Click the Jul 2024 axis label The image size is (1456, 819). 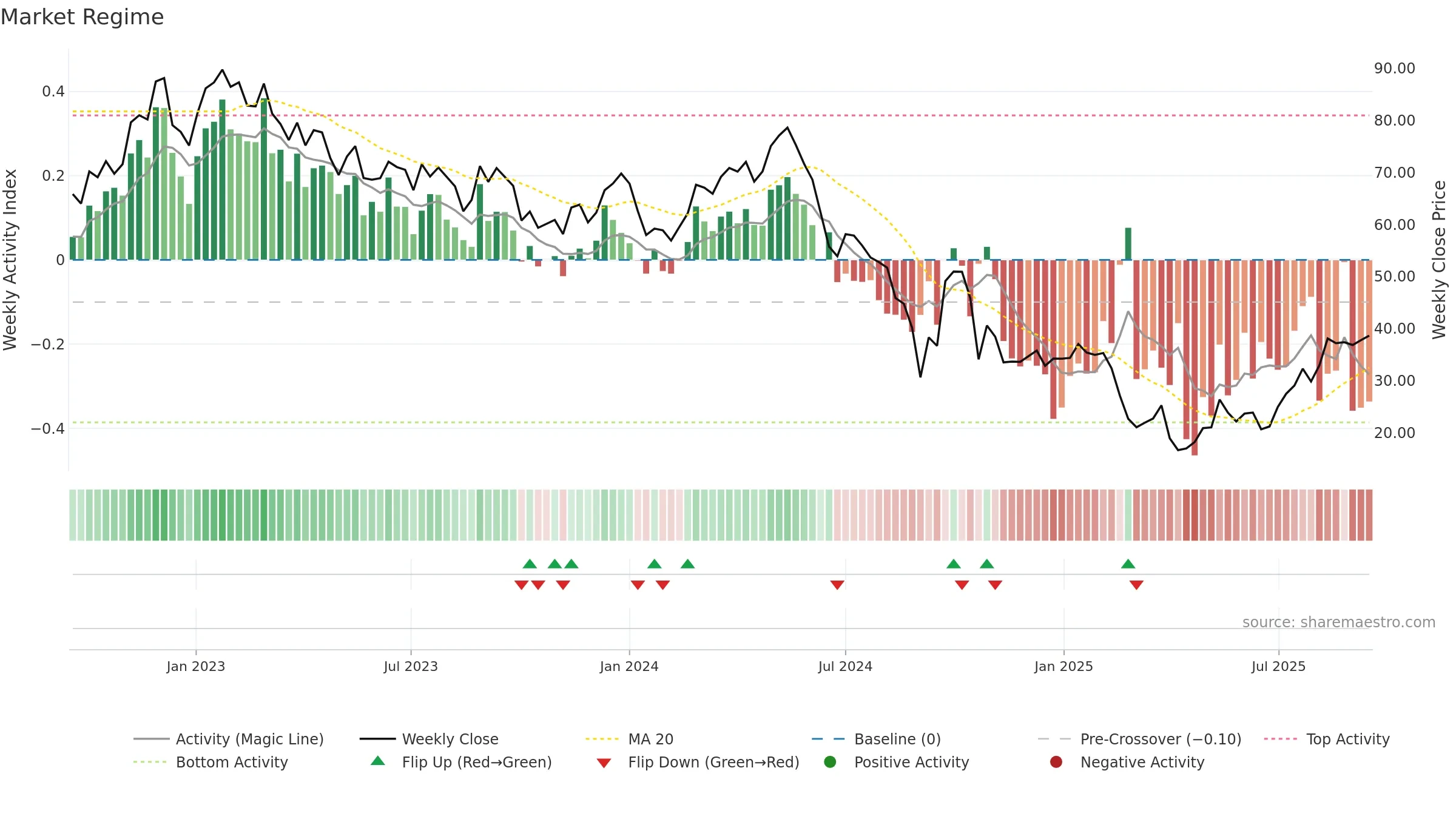(x=845, y=666)
